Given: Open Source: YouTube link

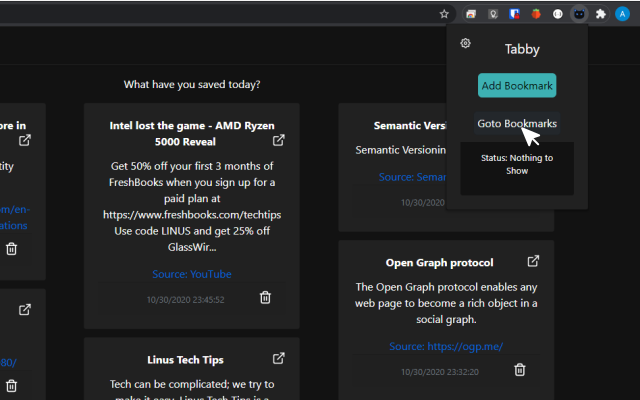Looking at the screenshot, I should tap(192, 274).
